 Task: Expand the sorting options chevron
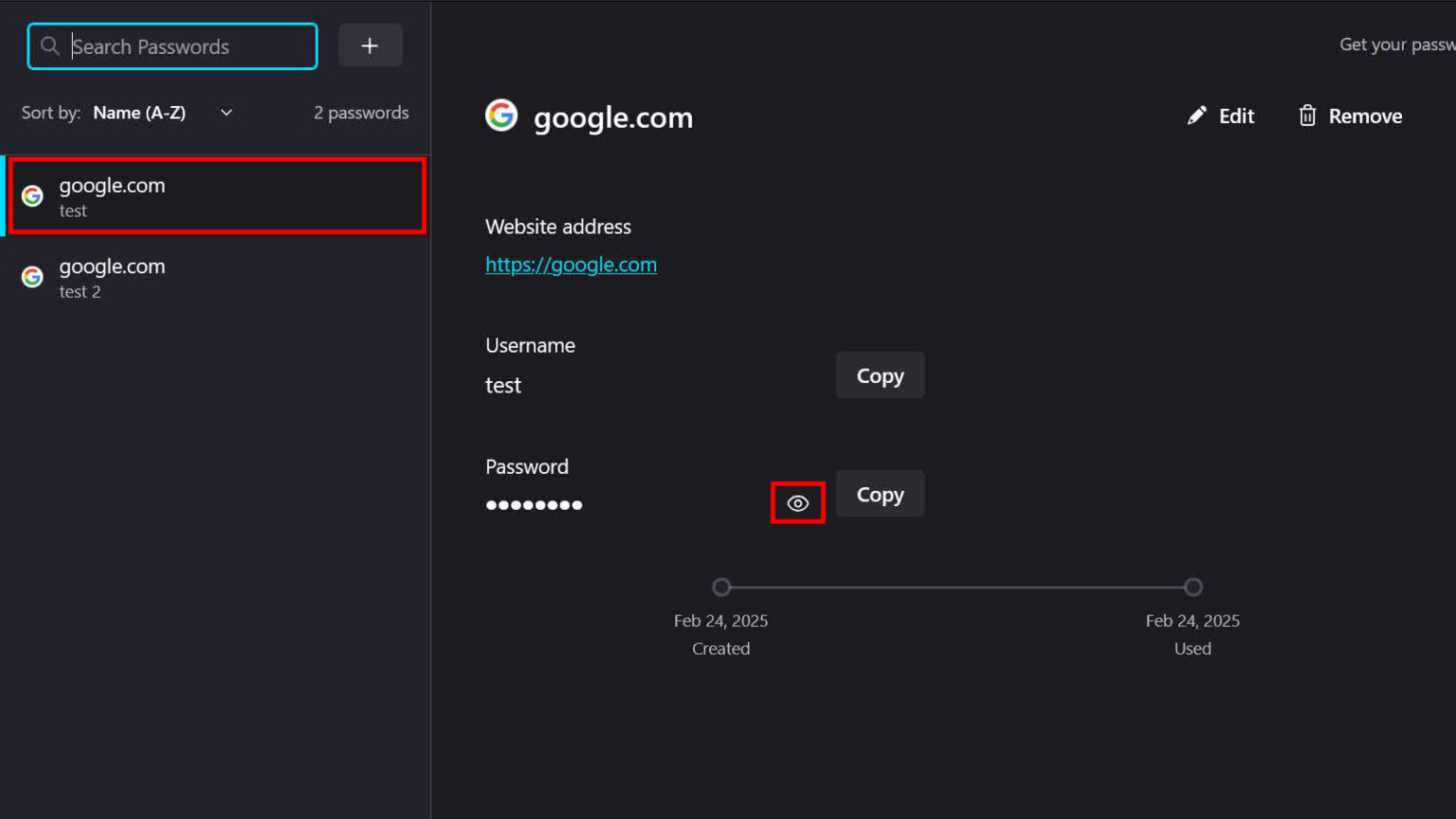[x=226, y=112]
